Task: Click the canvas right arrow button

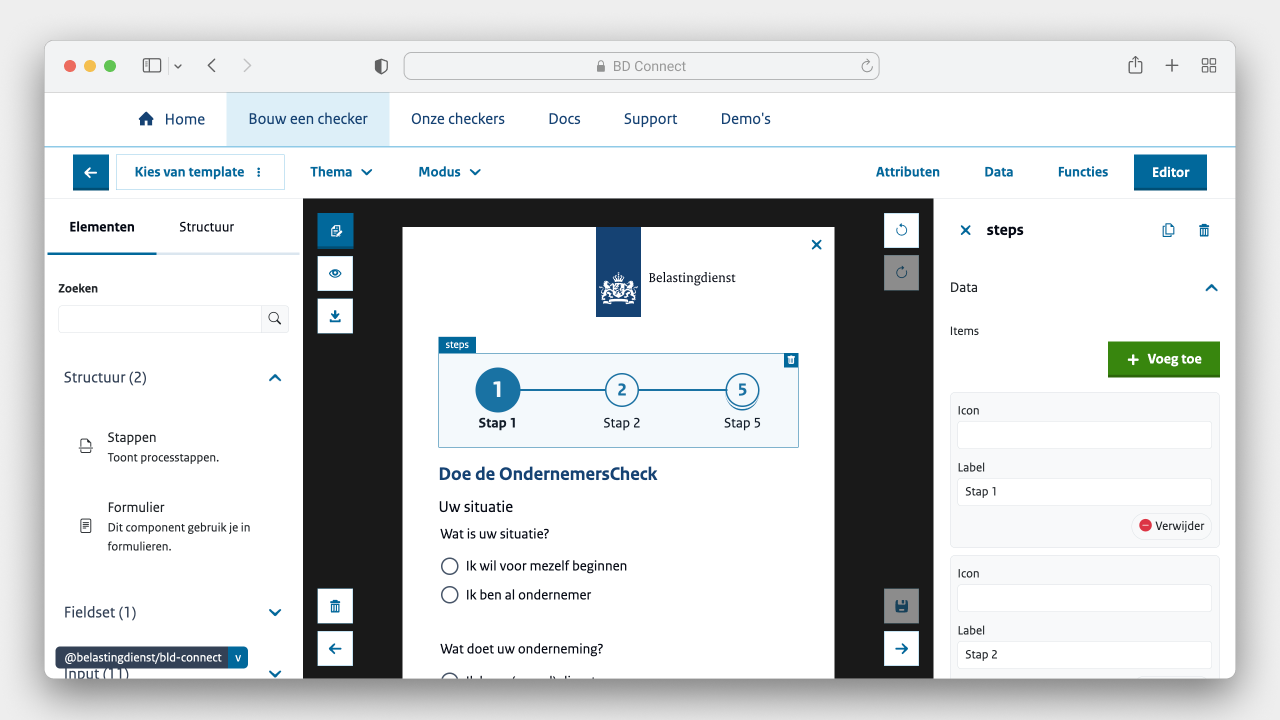Action: coord(901,648)
